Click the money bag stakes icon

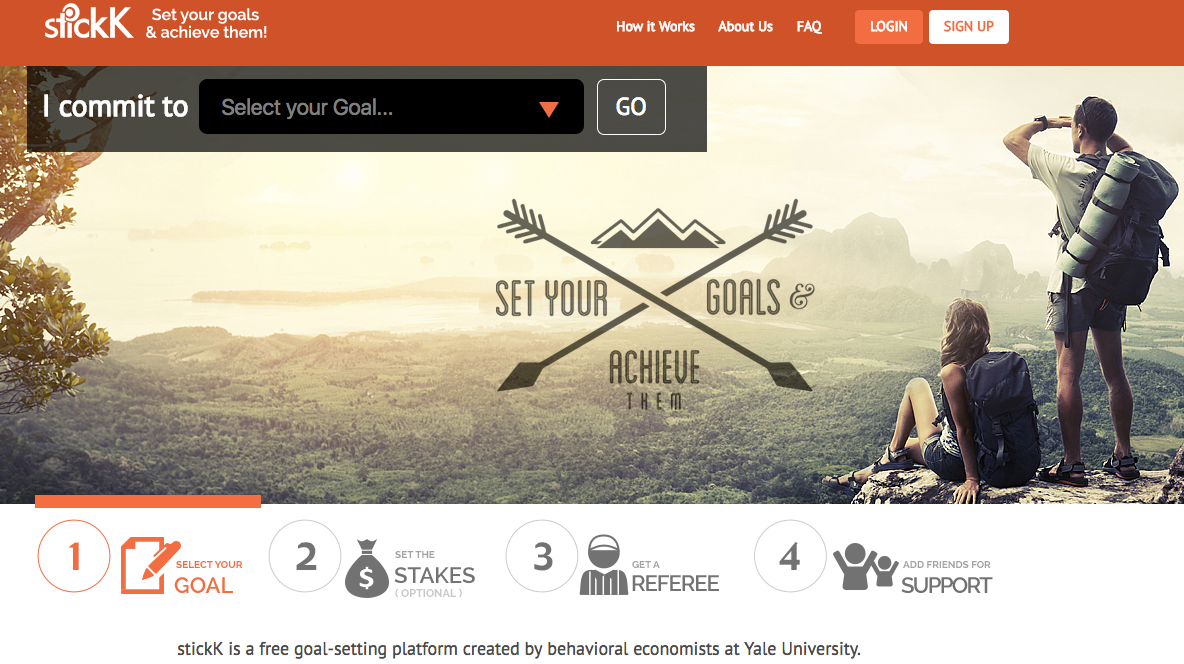[367, 569]
